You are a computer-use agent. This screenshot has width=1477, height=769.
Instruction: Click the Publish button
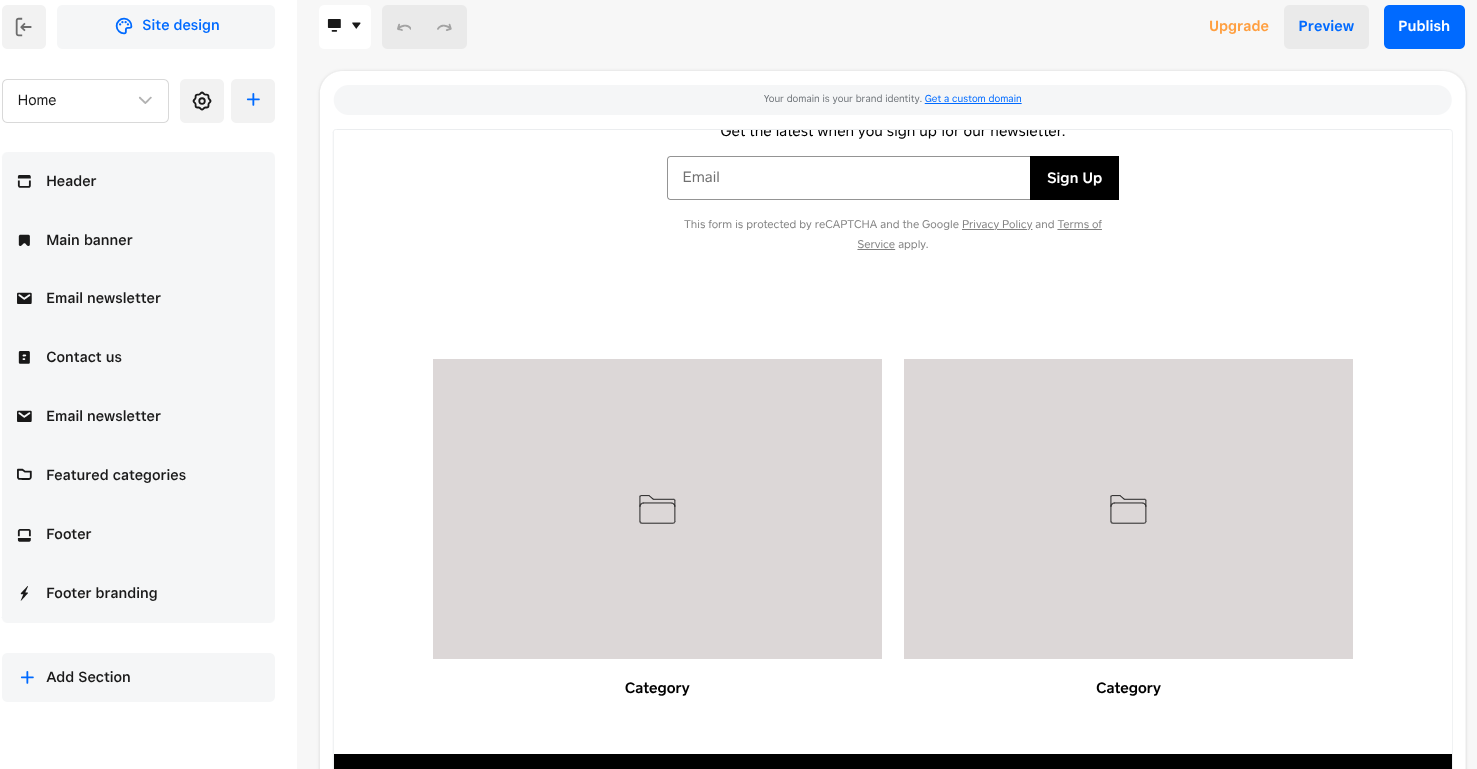pyautogui.click(x=1423, y=27)
